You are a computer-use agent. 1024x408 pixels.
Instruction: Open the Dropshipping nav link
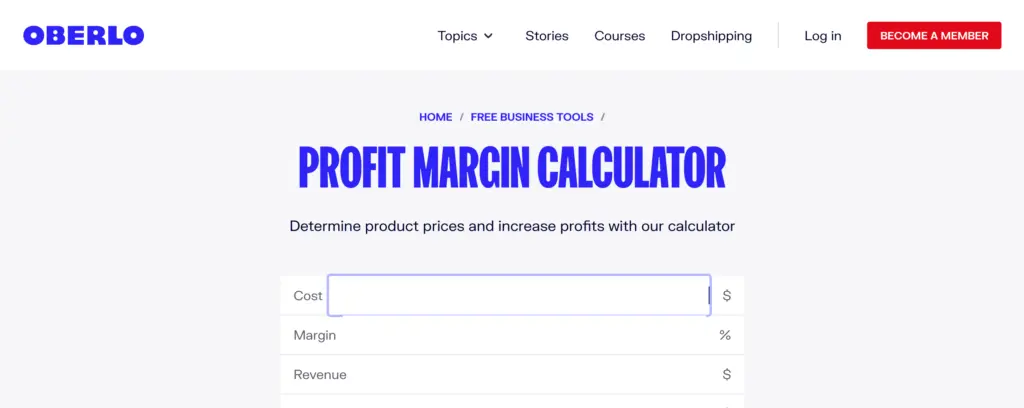711,36
